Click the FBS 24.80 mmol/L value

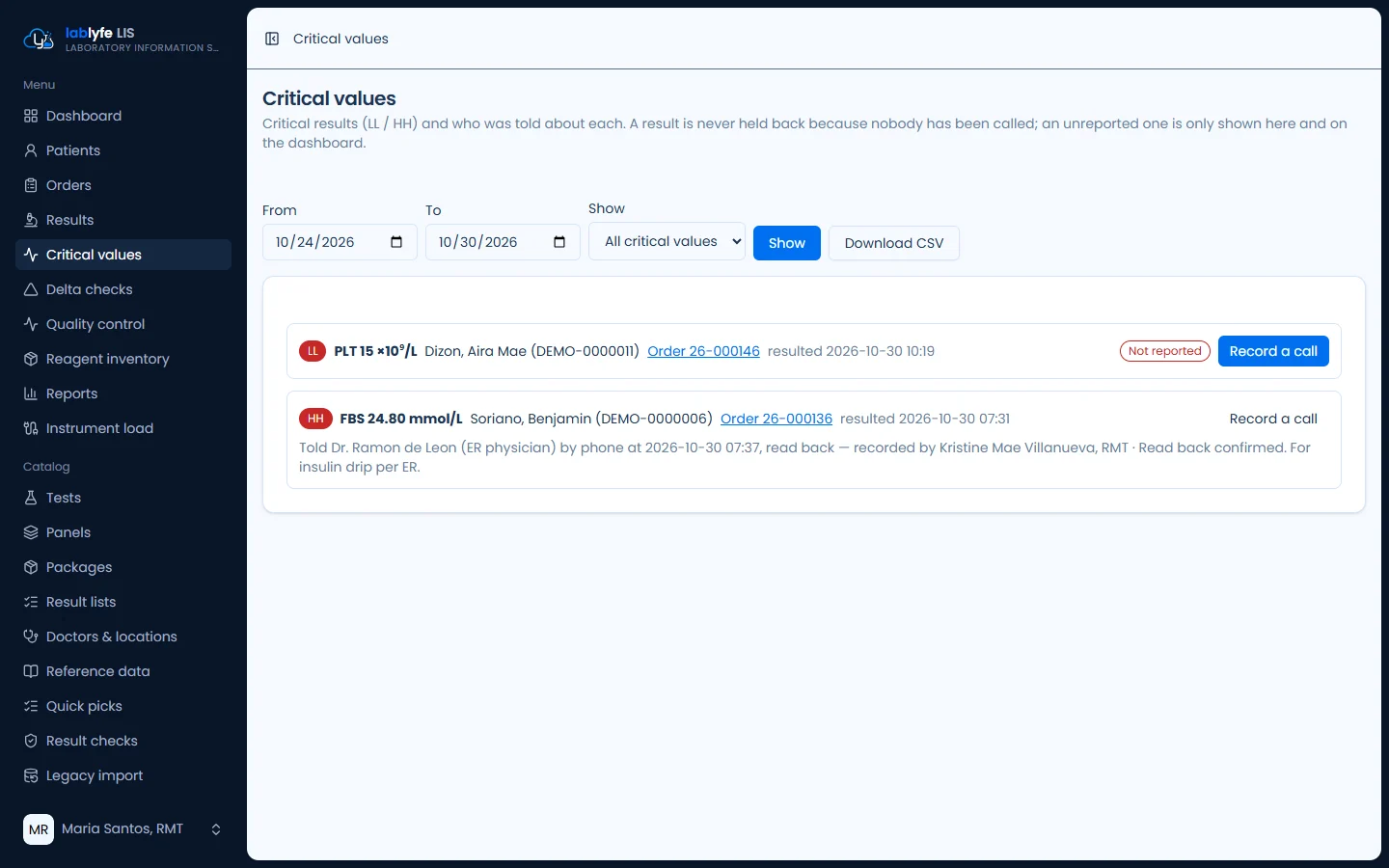click(x=401, y=419)
